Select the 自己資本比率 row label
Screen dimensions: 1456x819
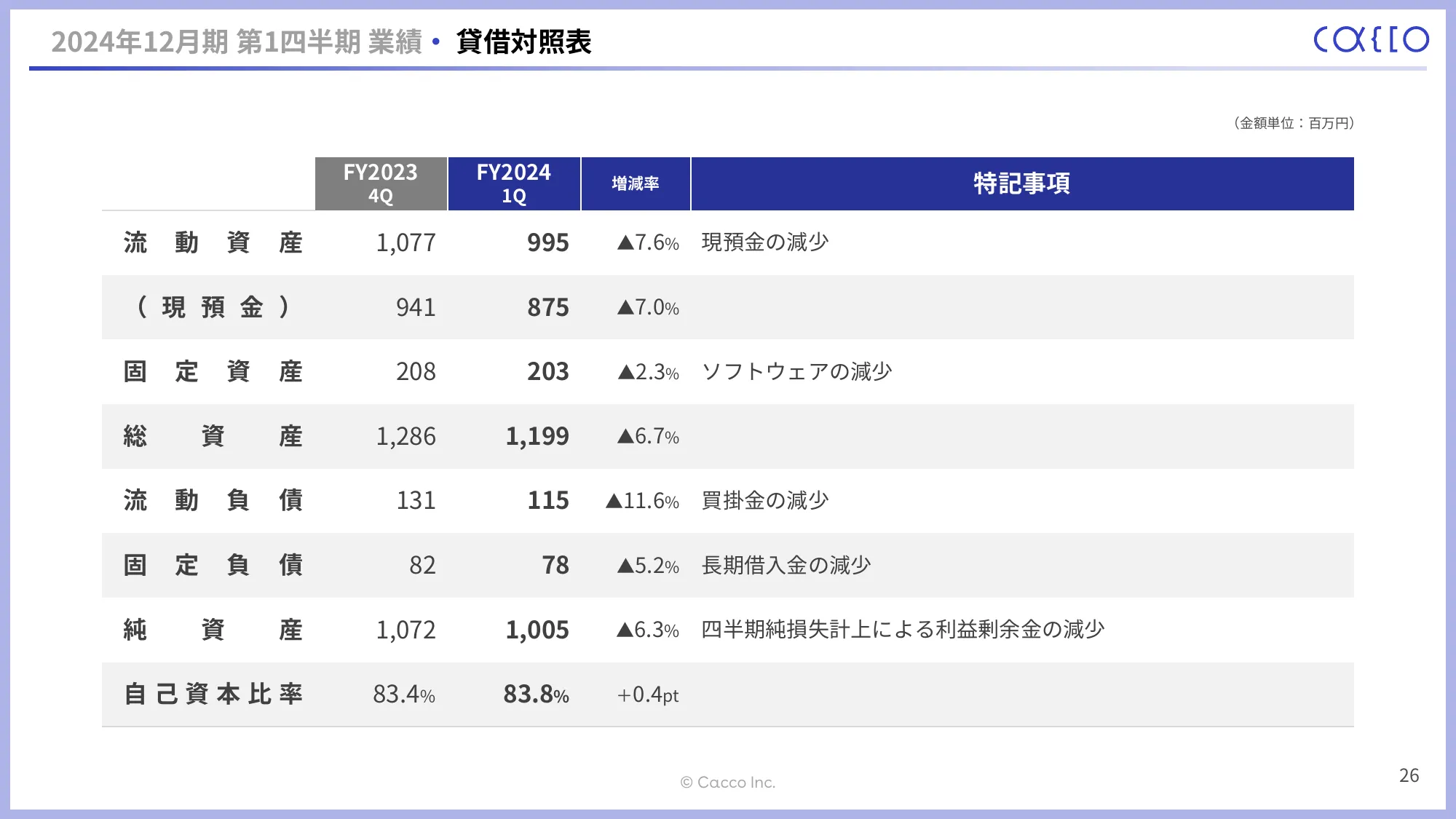[x=213, y=694]
